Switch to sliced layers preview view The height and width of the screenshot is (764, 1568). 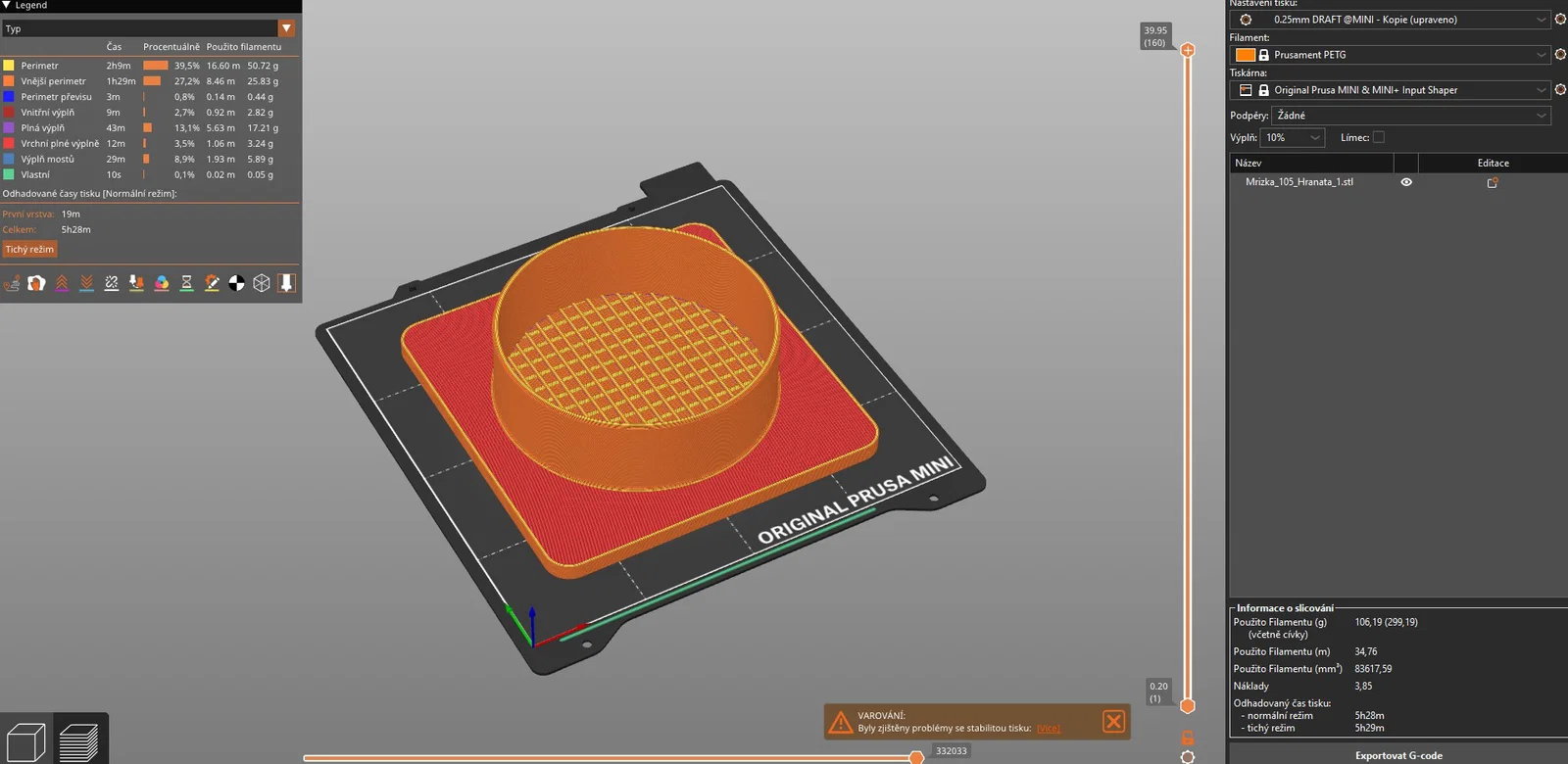79,740
